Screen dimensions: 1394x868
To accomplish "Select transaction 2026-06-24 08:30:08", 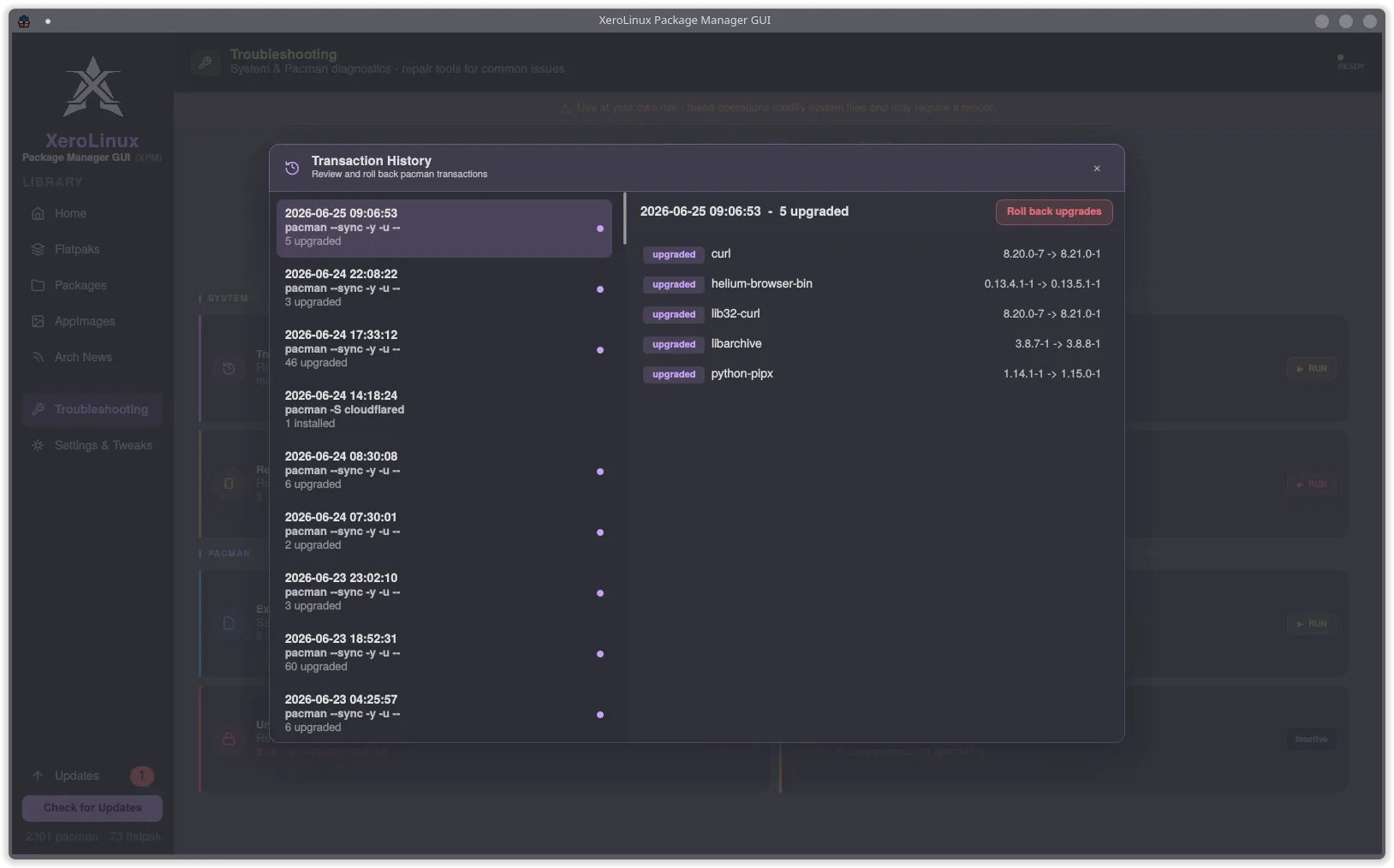I will pyautogui.click(x=444, y=471).
